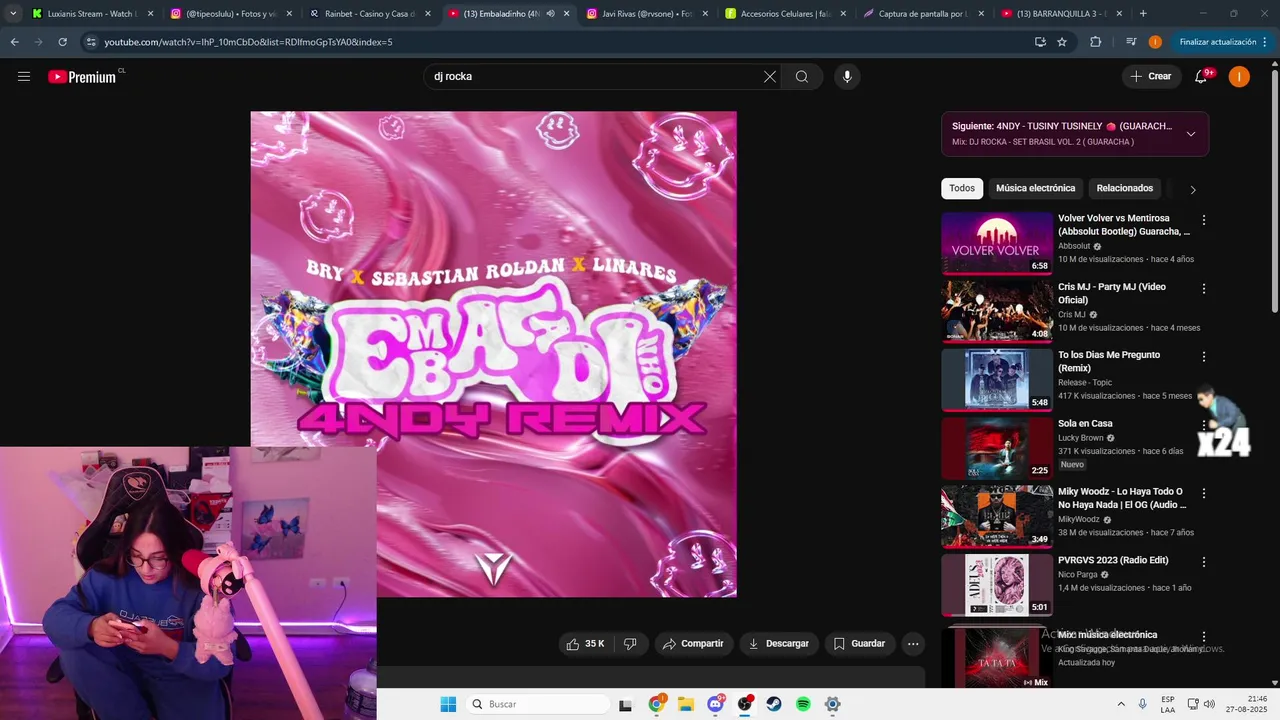Image resolution: width=1280 pixels, height=720 pixels.
Task: Click the taskbar Buscar search box
Action: click(x=538, y=704)
